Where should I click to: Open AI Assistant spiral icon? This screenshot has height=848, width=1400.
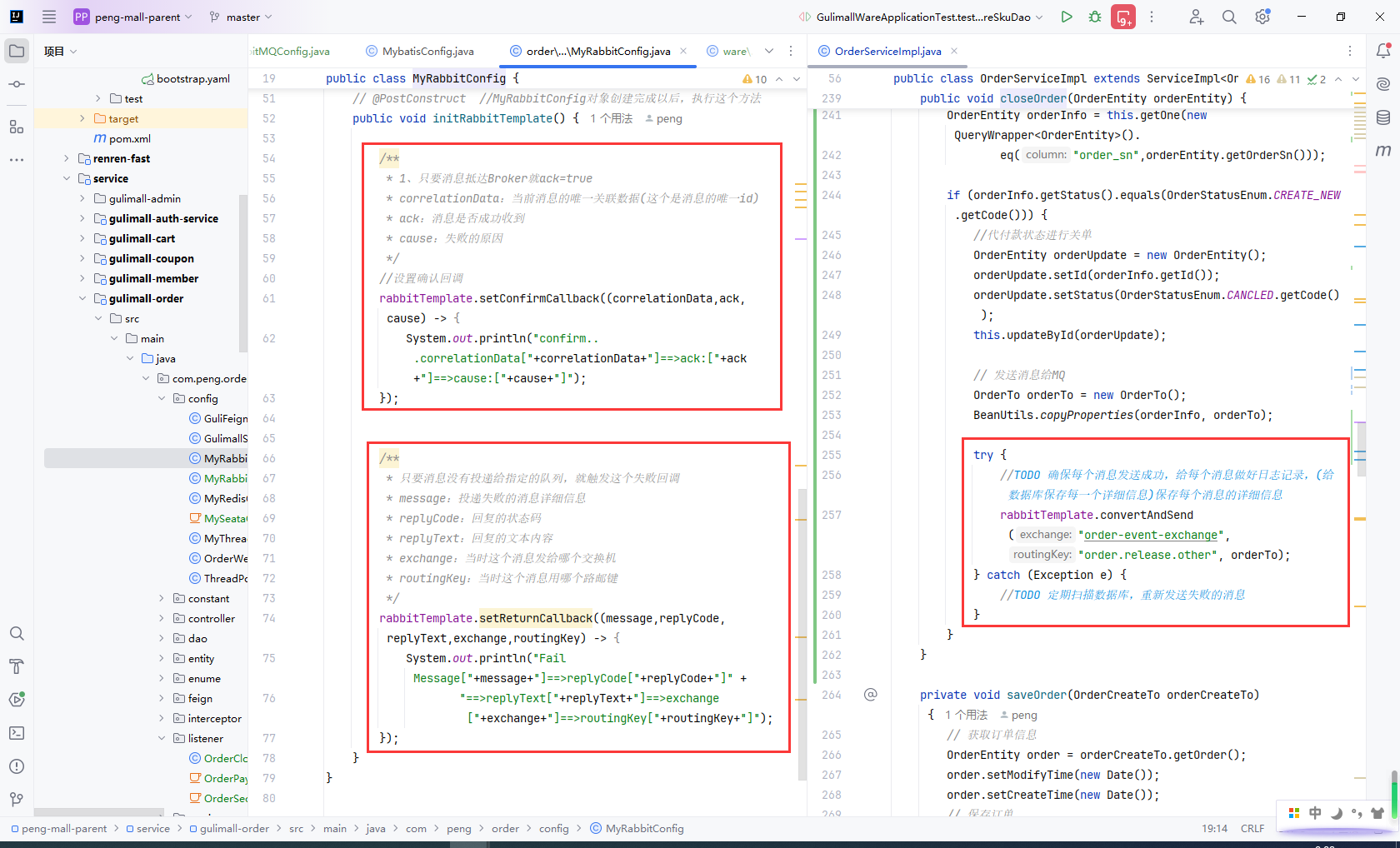coord(1383,84)
